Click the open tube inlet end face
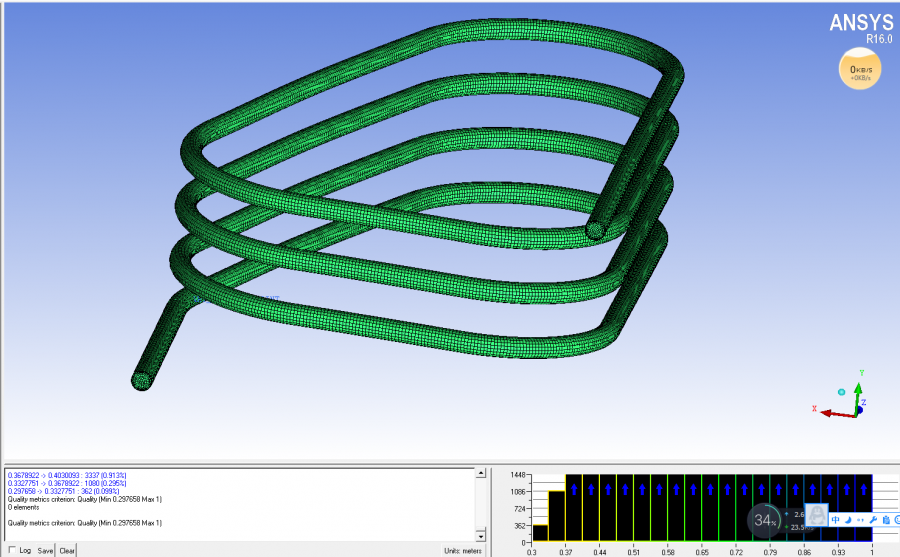Screen dimensions: 900x557 [141, 381]
